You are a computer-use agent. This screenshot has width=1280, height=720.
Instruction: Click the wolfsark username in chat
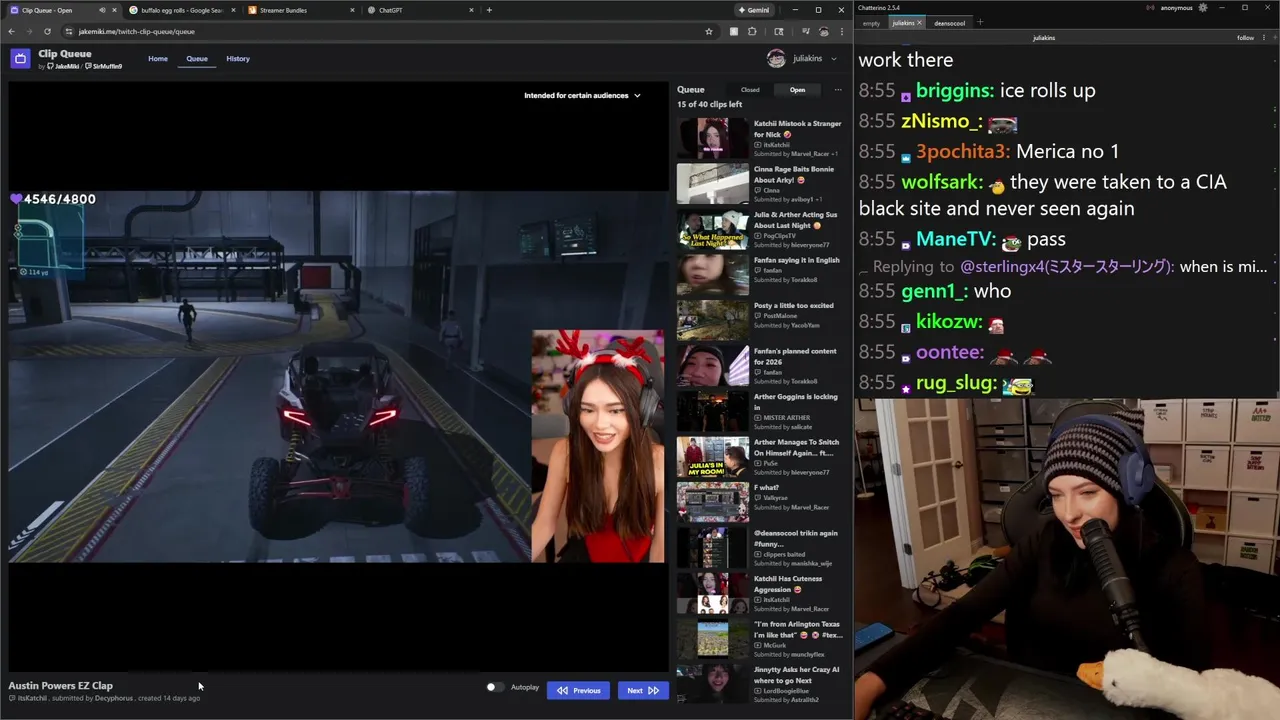tap(943, 183)
